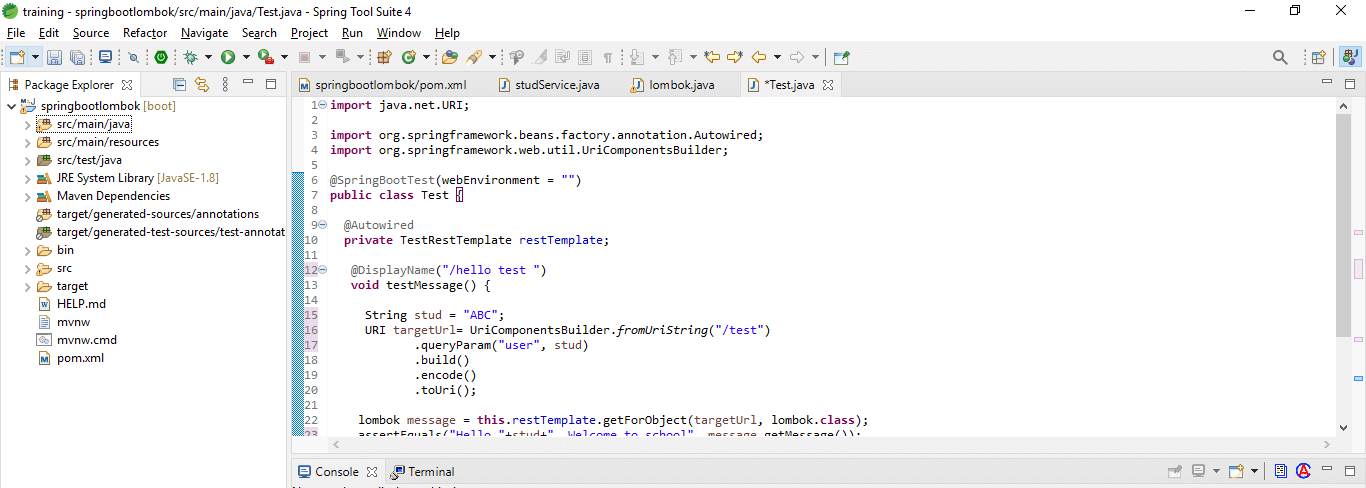Click the Pin Console icon

pos(1176,471)
